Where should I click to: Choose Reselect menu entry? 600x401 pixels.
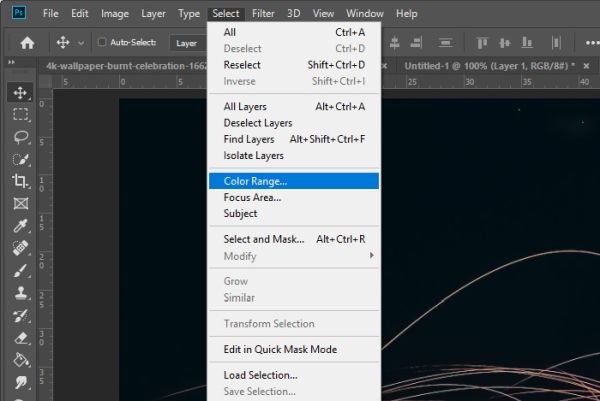click(x=294, y=65)
